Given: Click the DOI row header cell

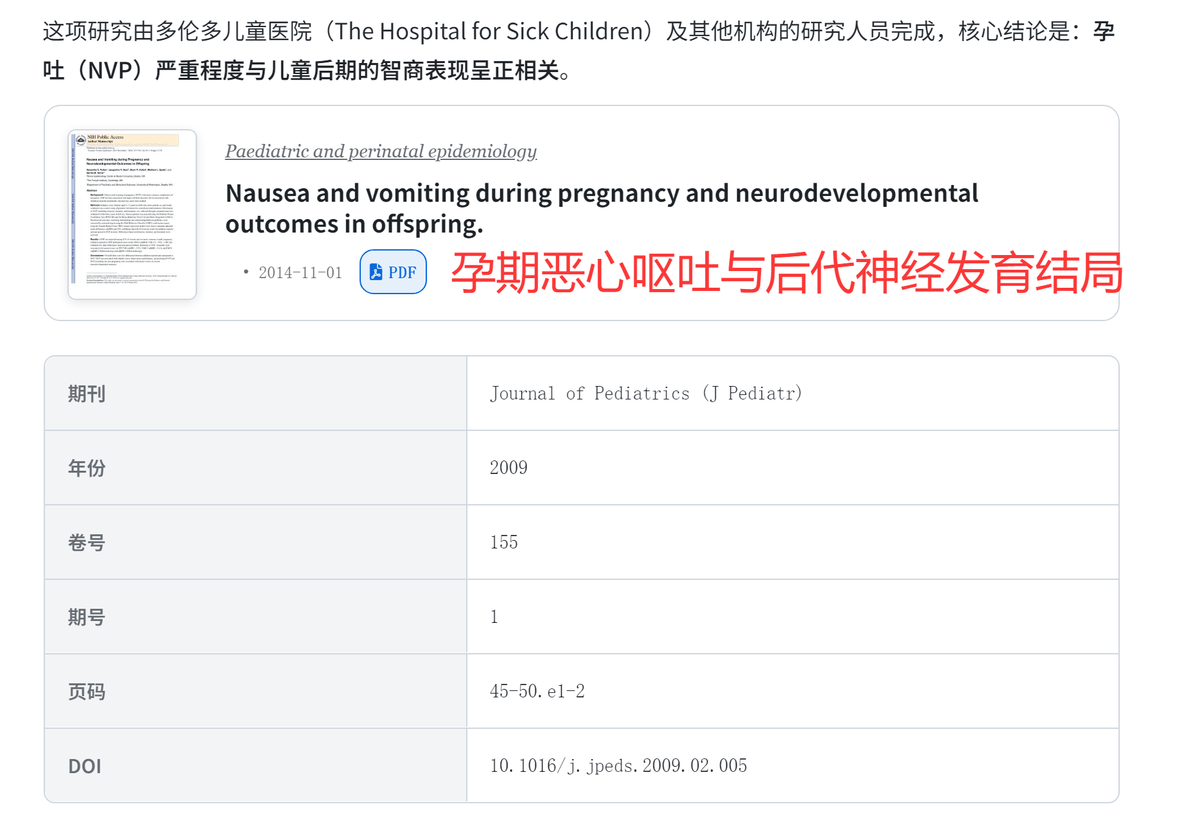Looking at the screenshot, I should (x=86, y=766).
